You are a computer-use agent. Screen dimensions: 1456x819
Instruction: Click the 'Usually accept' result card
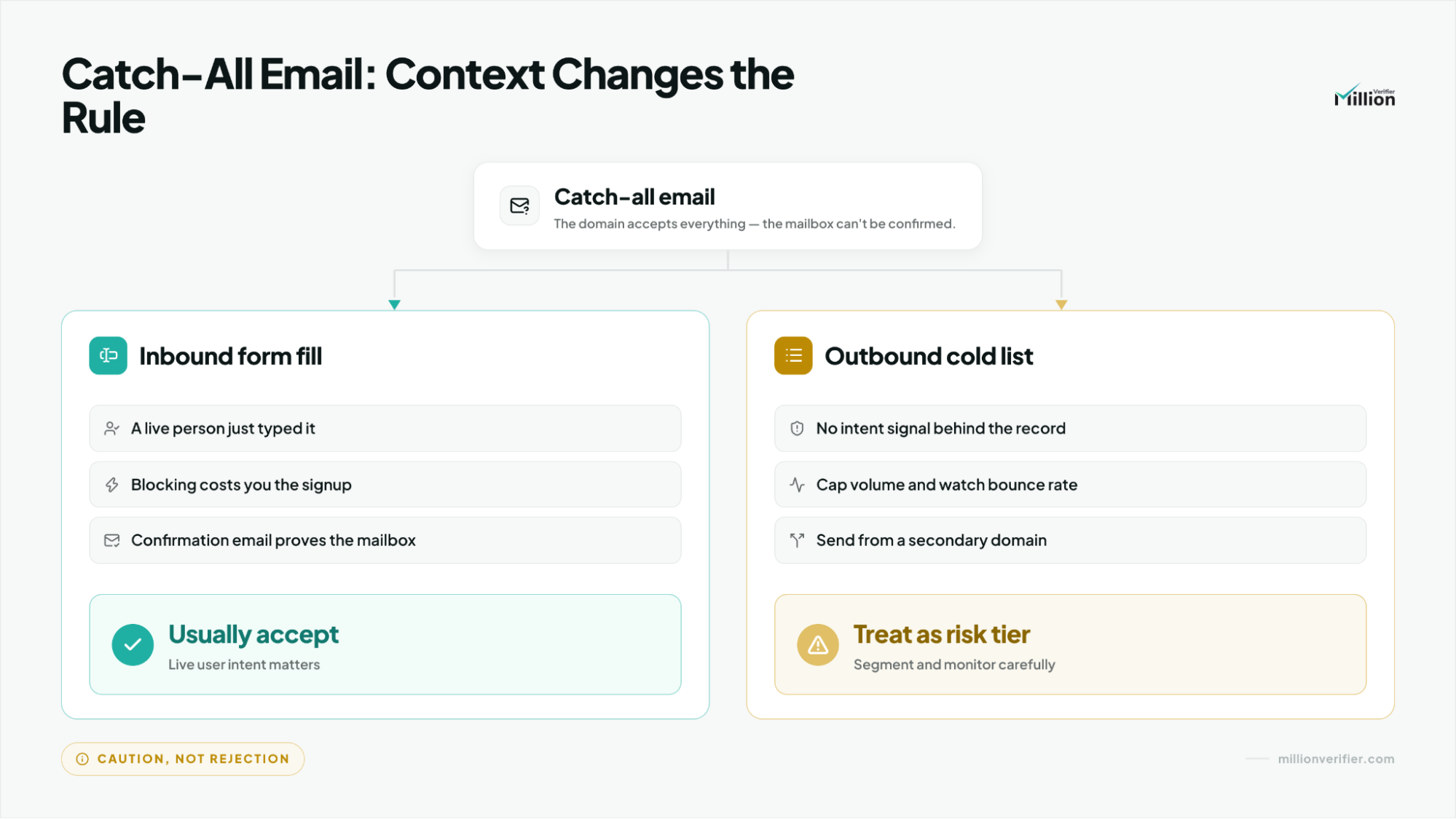385,645
